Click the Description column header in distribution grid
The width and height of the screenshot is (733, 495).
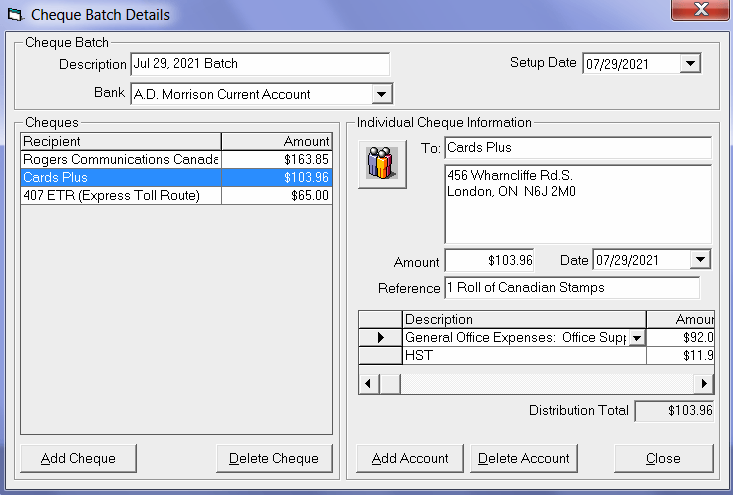click(524, 319)
